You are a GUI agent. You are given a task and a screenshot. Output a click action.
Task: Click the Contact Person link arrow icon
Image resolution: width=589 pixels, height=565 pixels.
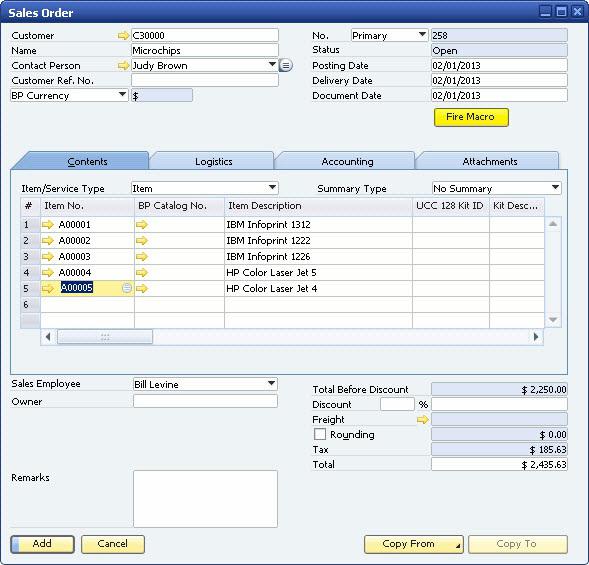point(123,66)
